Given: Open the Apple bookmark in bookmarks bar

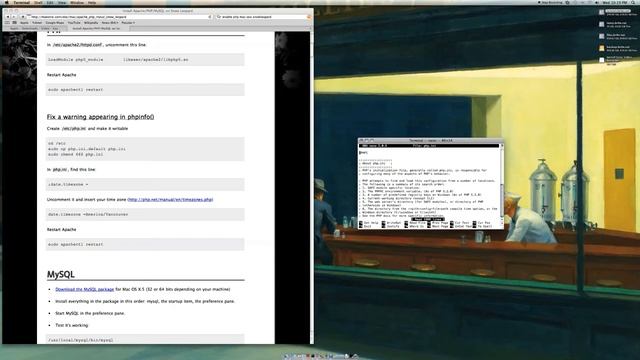Looking at the screenshot, I should tap(24, 23).
